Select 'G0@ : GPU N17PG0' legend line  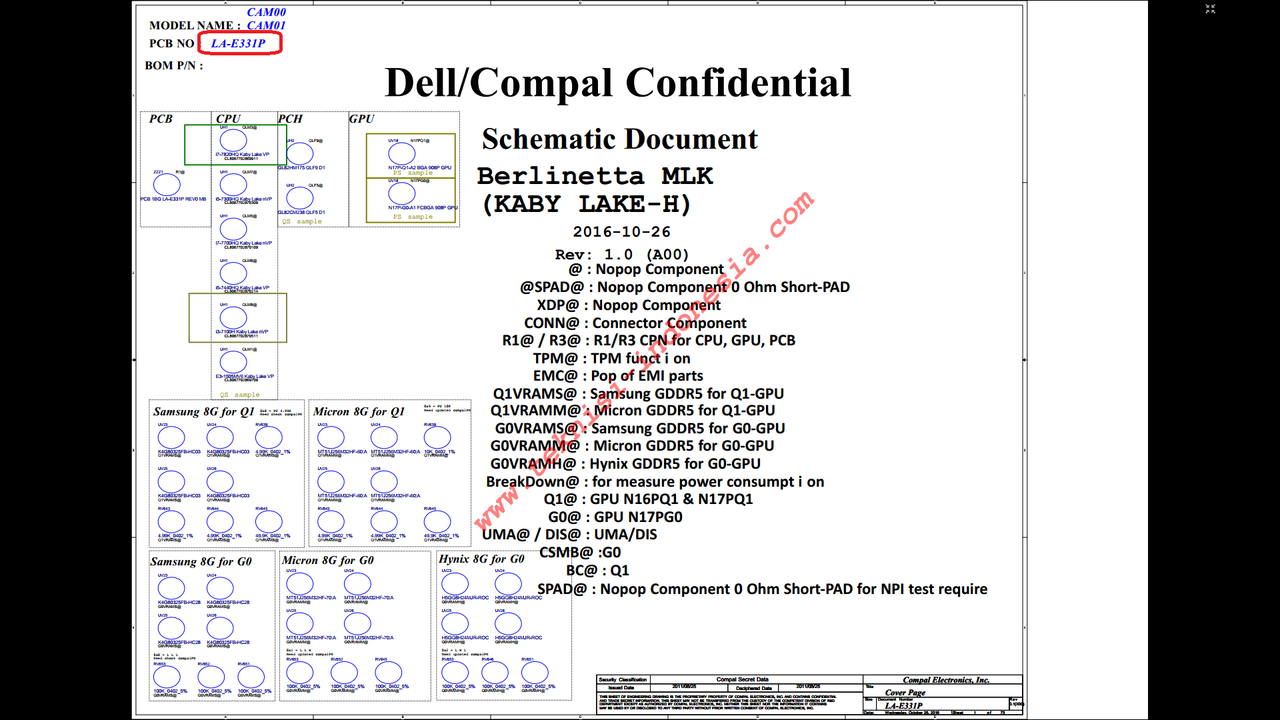point(615,517)
